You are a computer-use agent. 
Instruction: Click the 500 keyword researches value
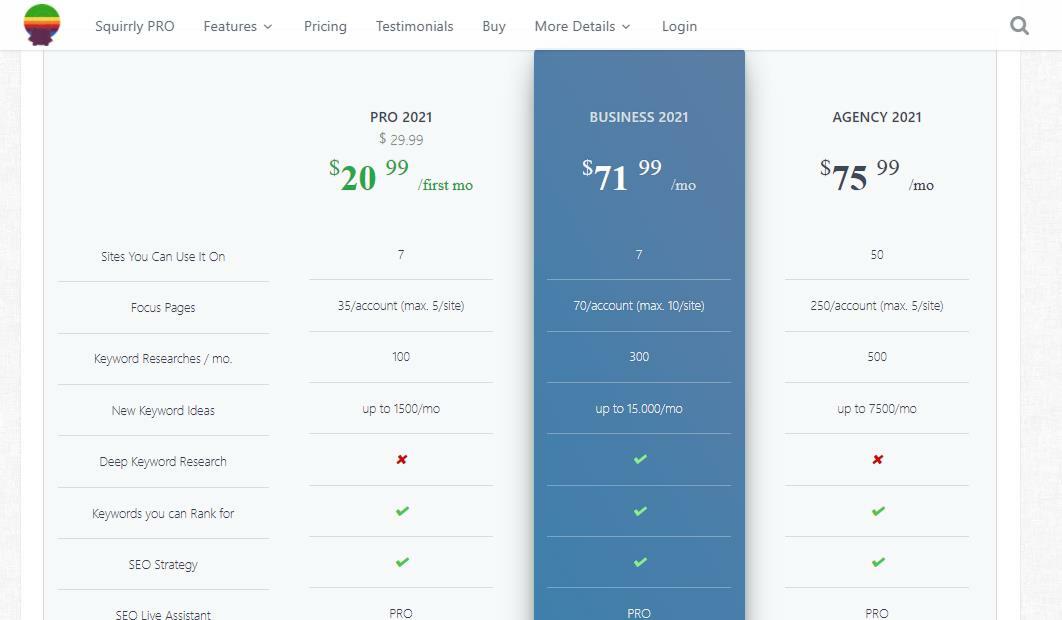[877, 356]
